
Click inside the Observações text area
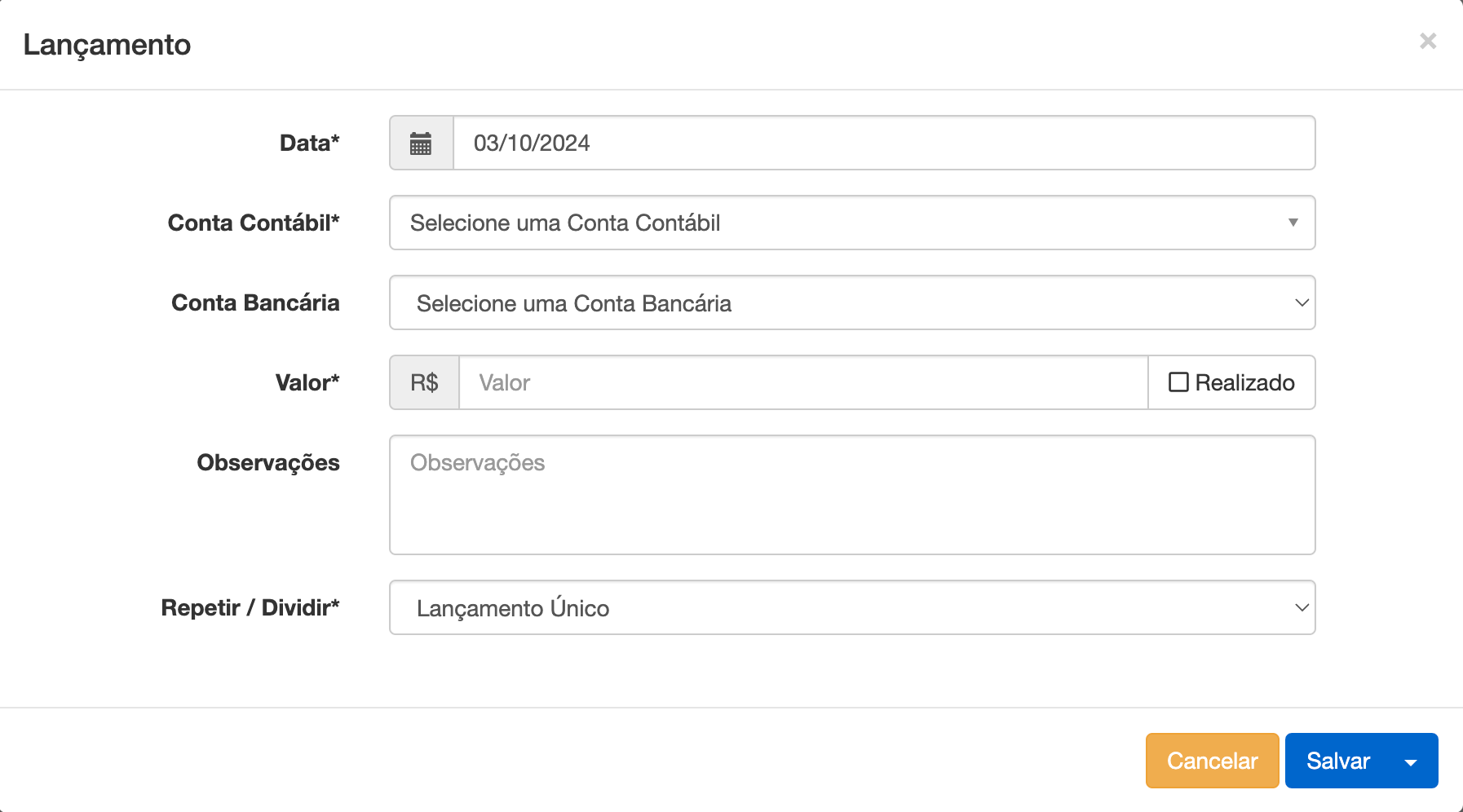[851, 494]
